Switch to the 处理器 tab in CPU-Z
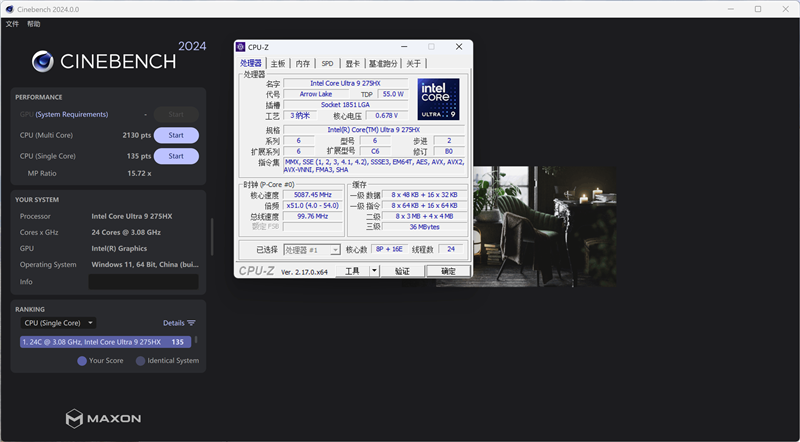This screenshot has height=442, width=800. coord(251,63)
